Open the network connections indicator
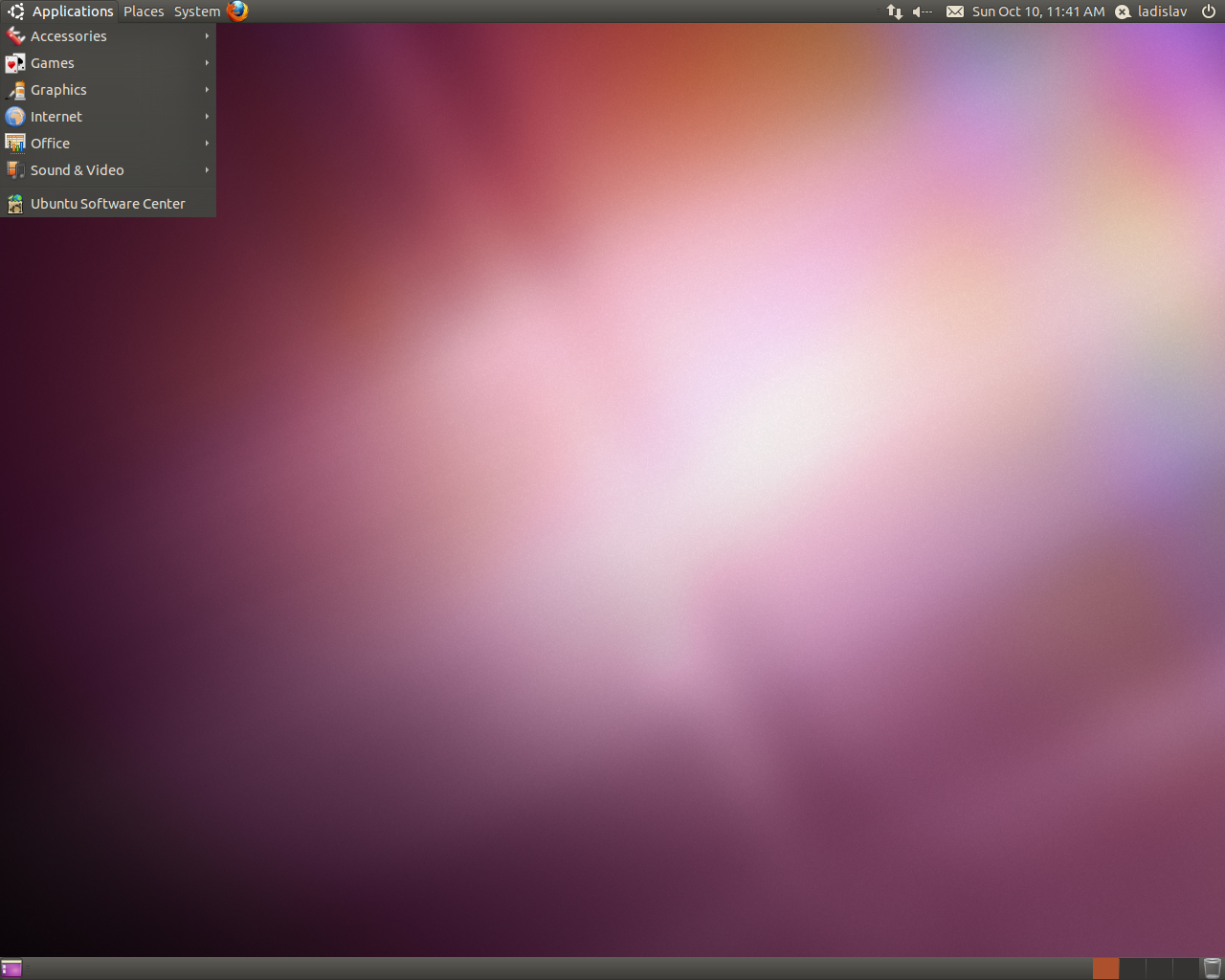The width and height of the screenshot is (1225, 980). tap(895, 11)
